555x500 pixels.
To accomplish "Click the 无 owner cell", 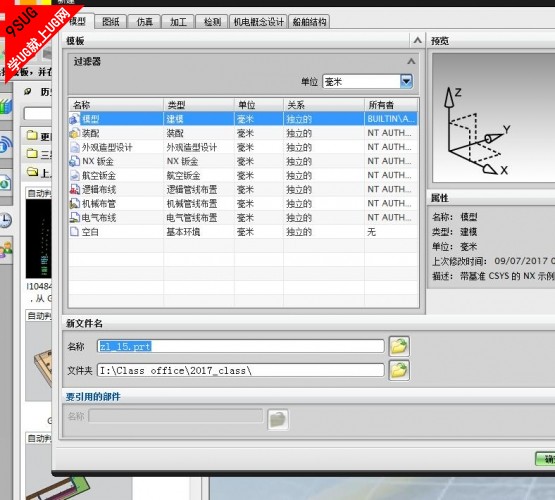I will (x=391, y=232).
